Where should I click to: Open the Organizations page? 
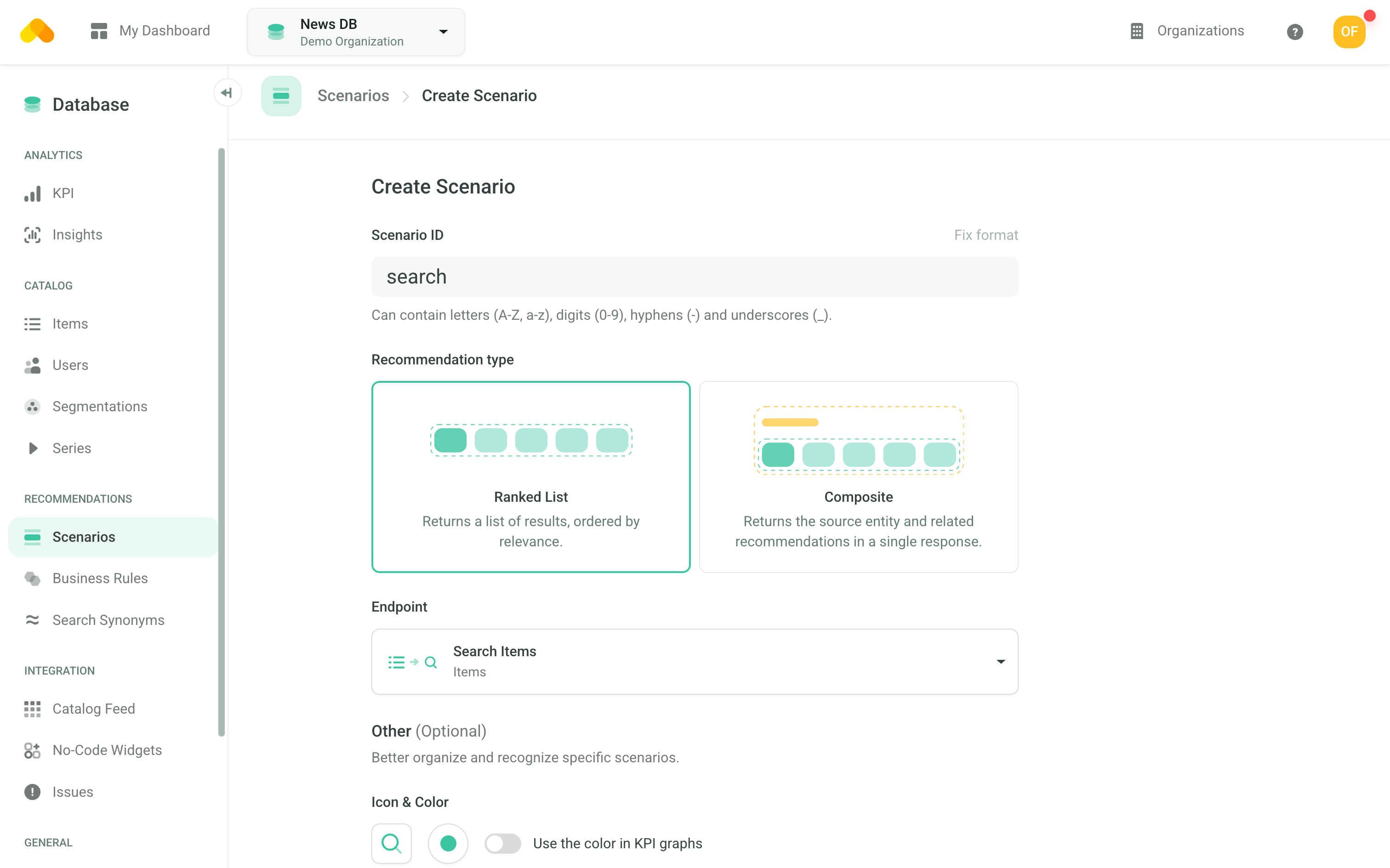click(1186, 31)
